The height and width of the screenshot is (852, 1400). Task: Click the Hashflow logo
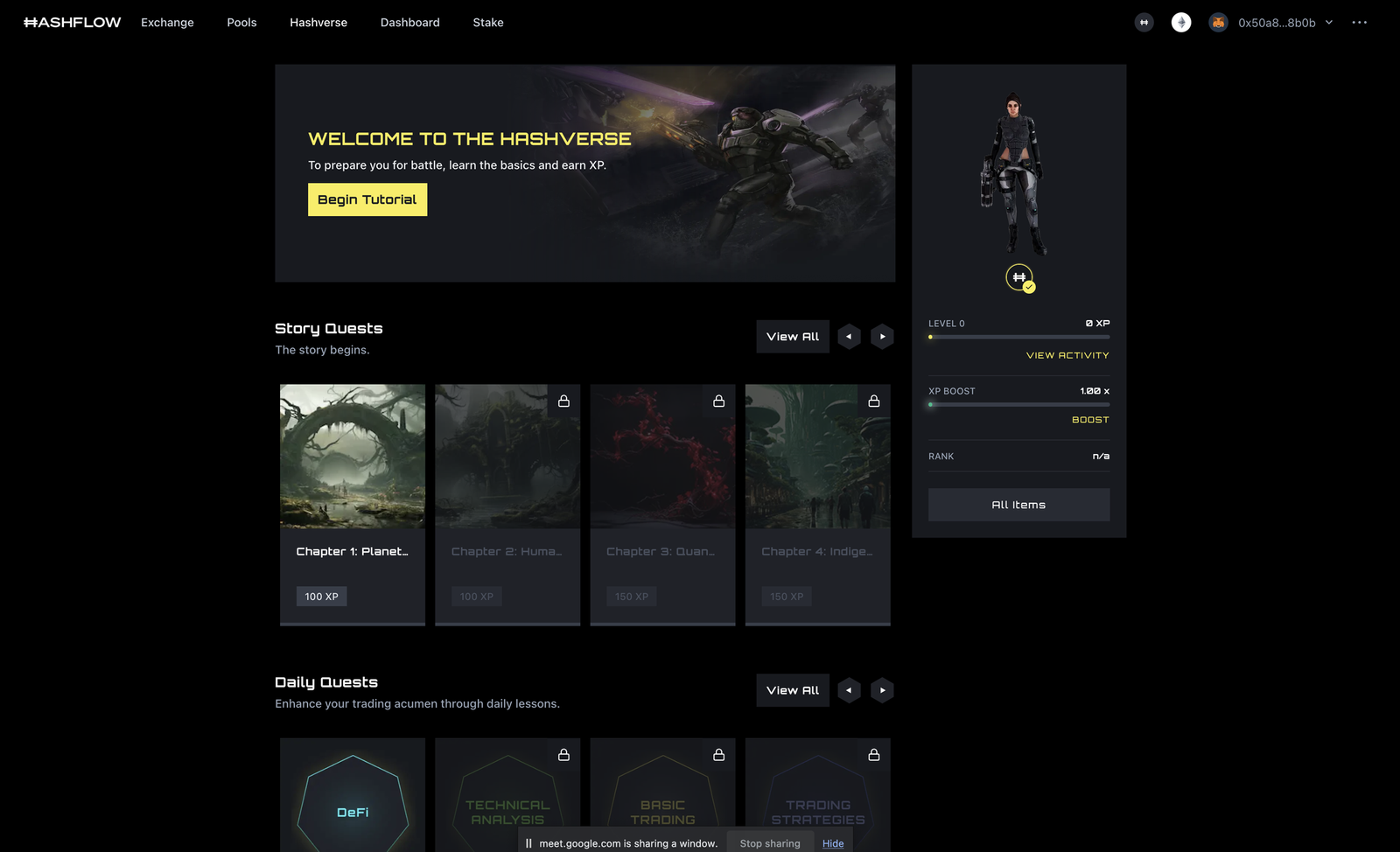coord(72,22)
